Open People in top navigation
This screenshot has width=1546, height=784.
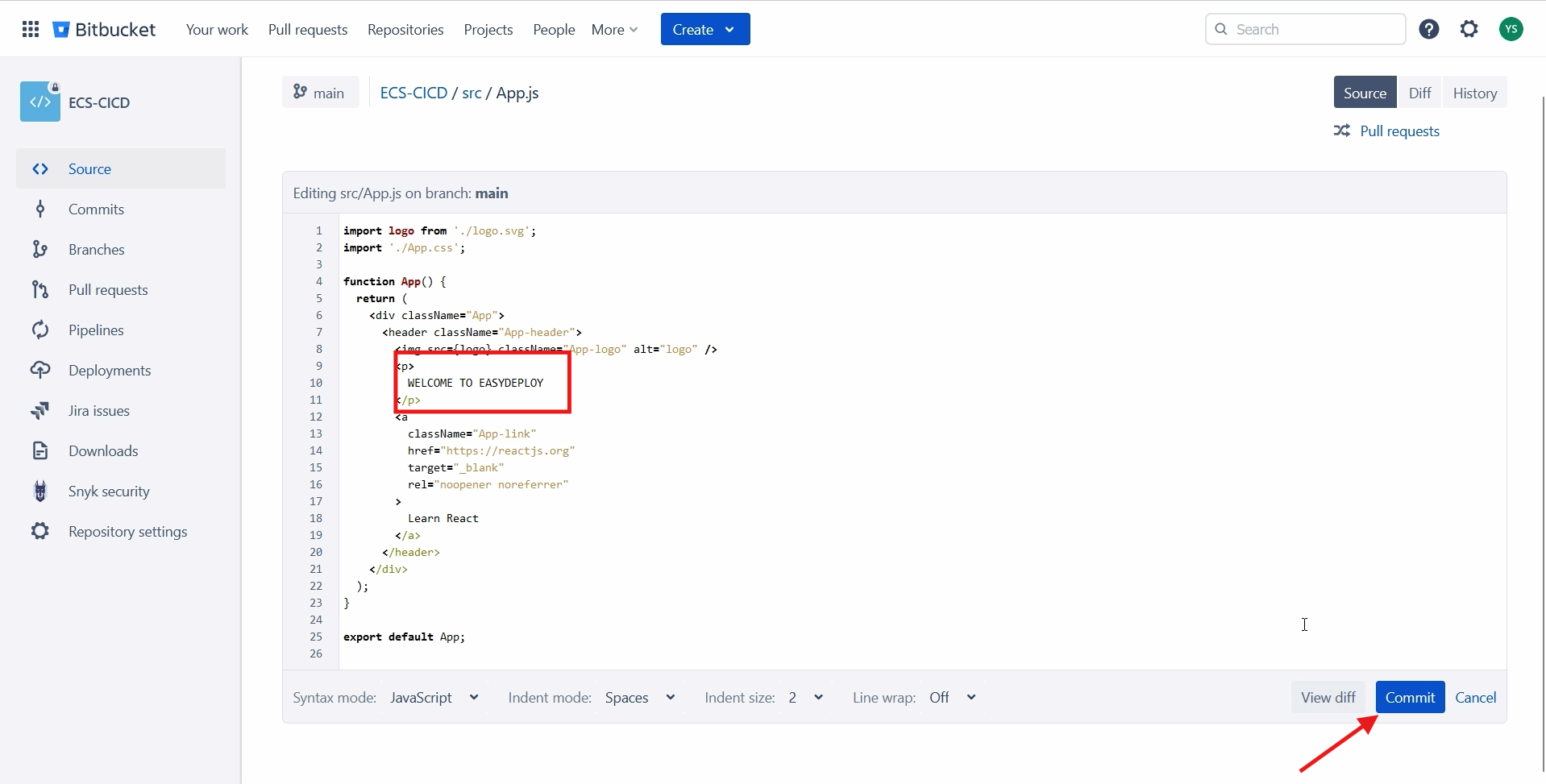coord(554,29)
